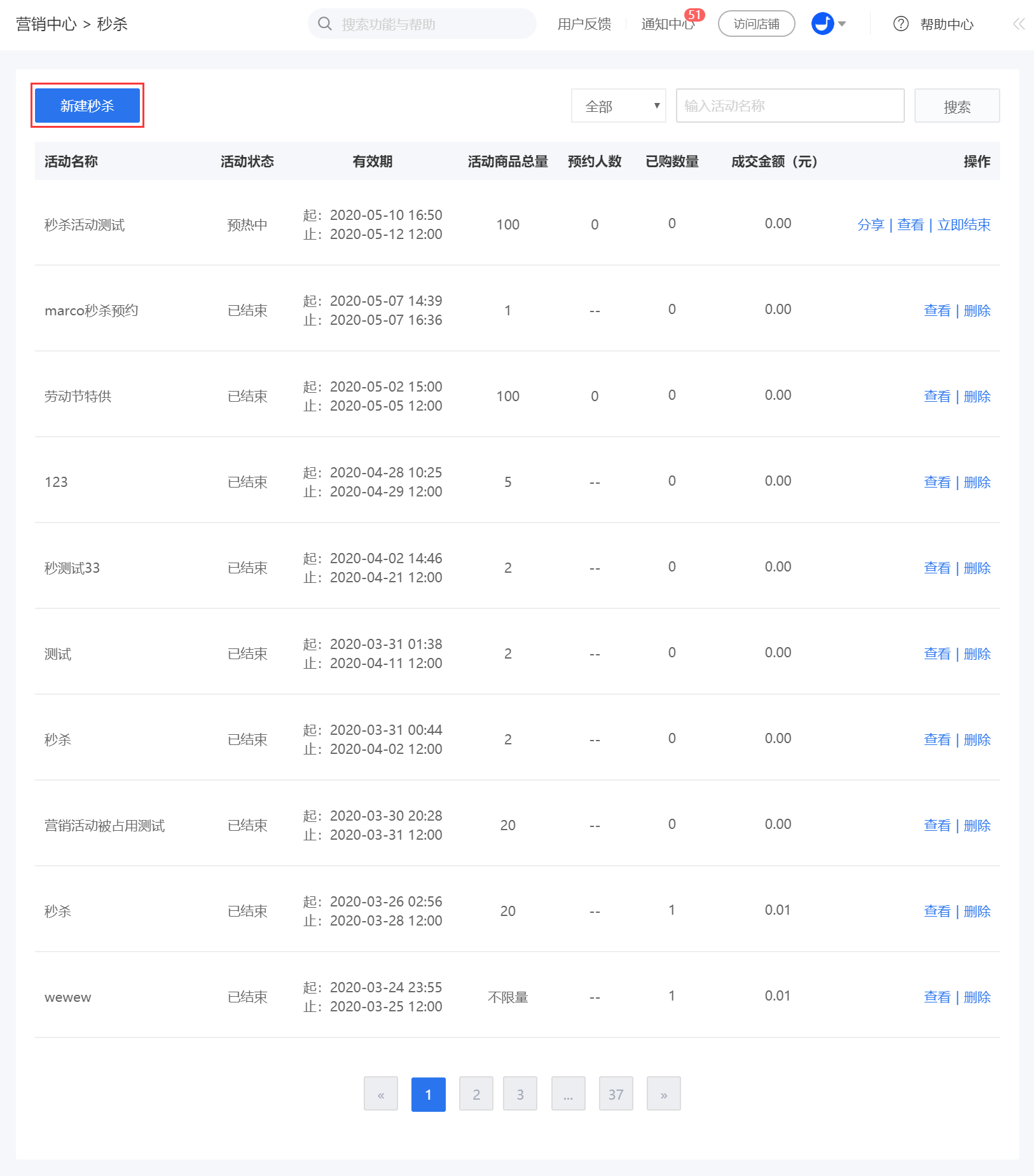Click 查看 for marco秒杀预约
1034x1176 pixels.
point(937,310)
